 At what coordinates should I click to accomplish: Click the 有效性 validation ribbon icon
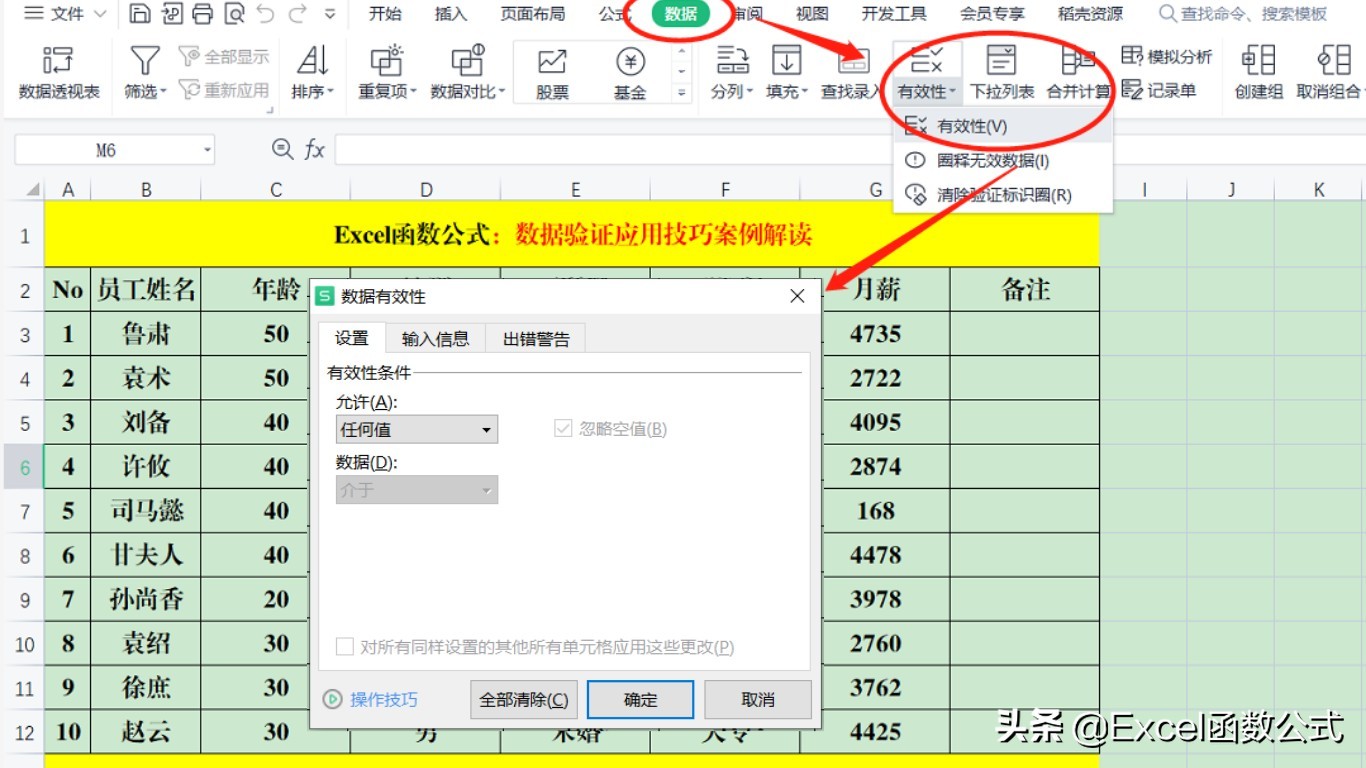click(x=927, y=61)
